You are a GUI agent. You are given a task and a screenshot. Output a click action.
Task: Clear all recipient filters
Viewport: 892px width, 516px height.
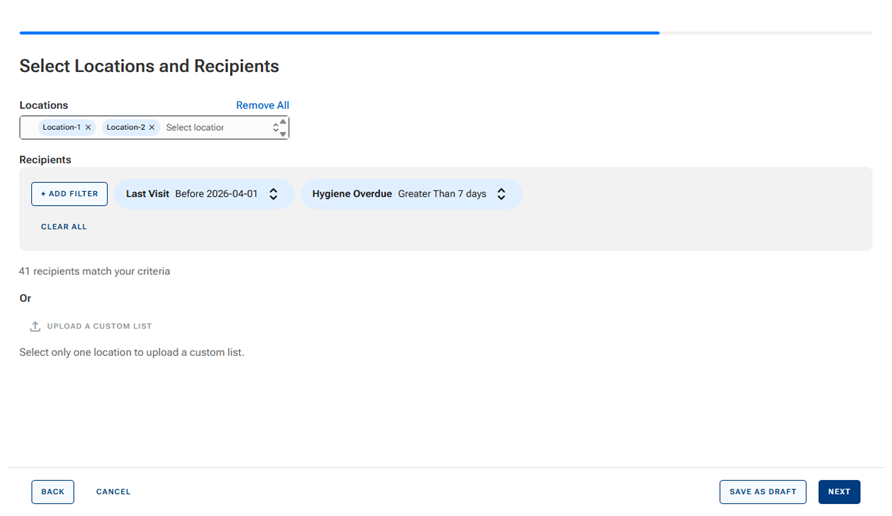[x=64, y=227]
